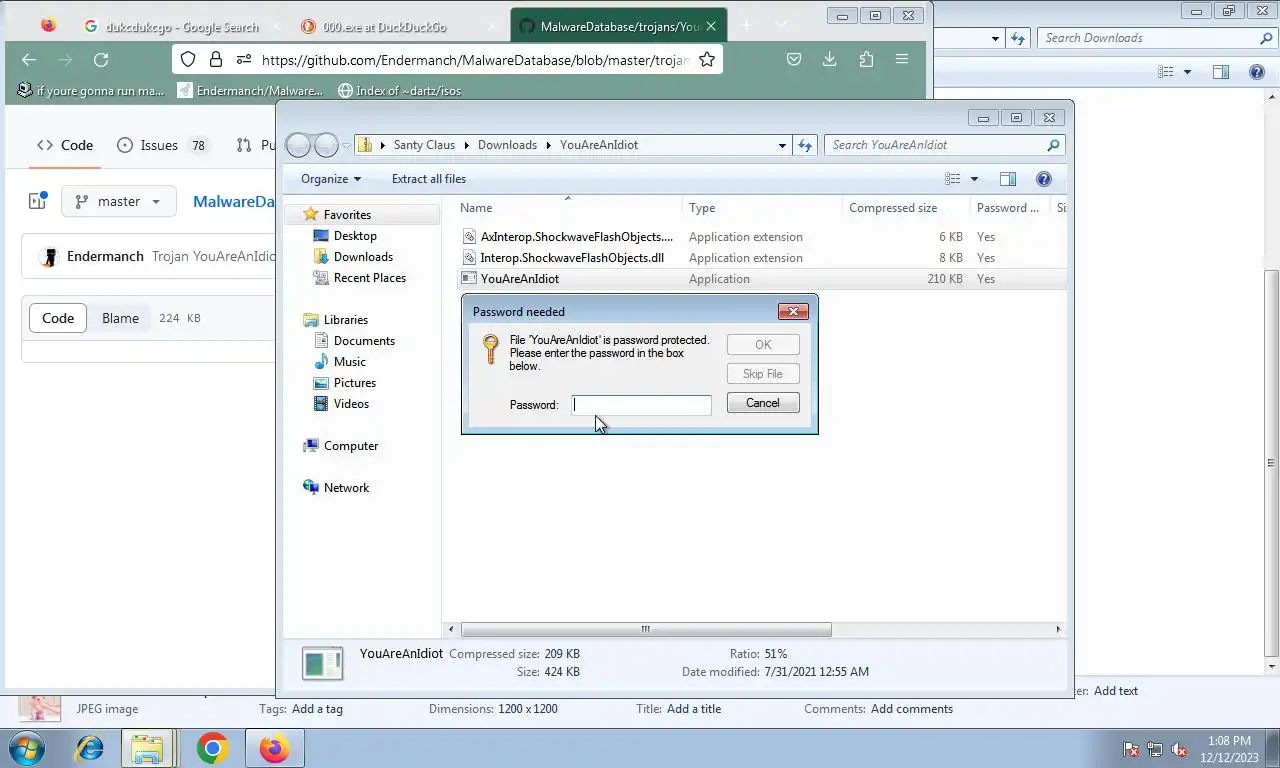Sort by the Name column header

[568, 208]
